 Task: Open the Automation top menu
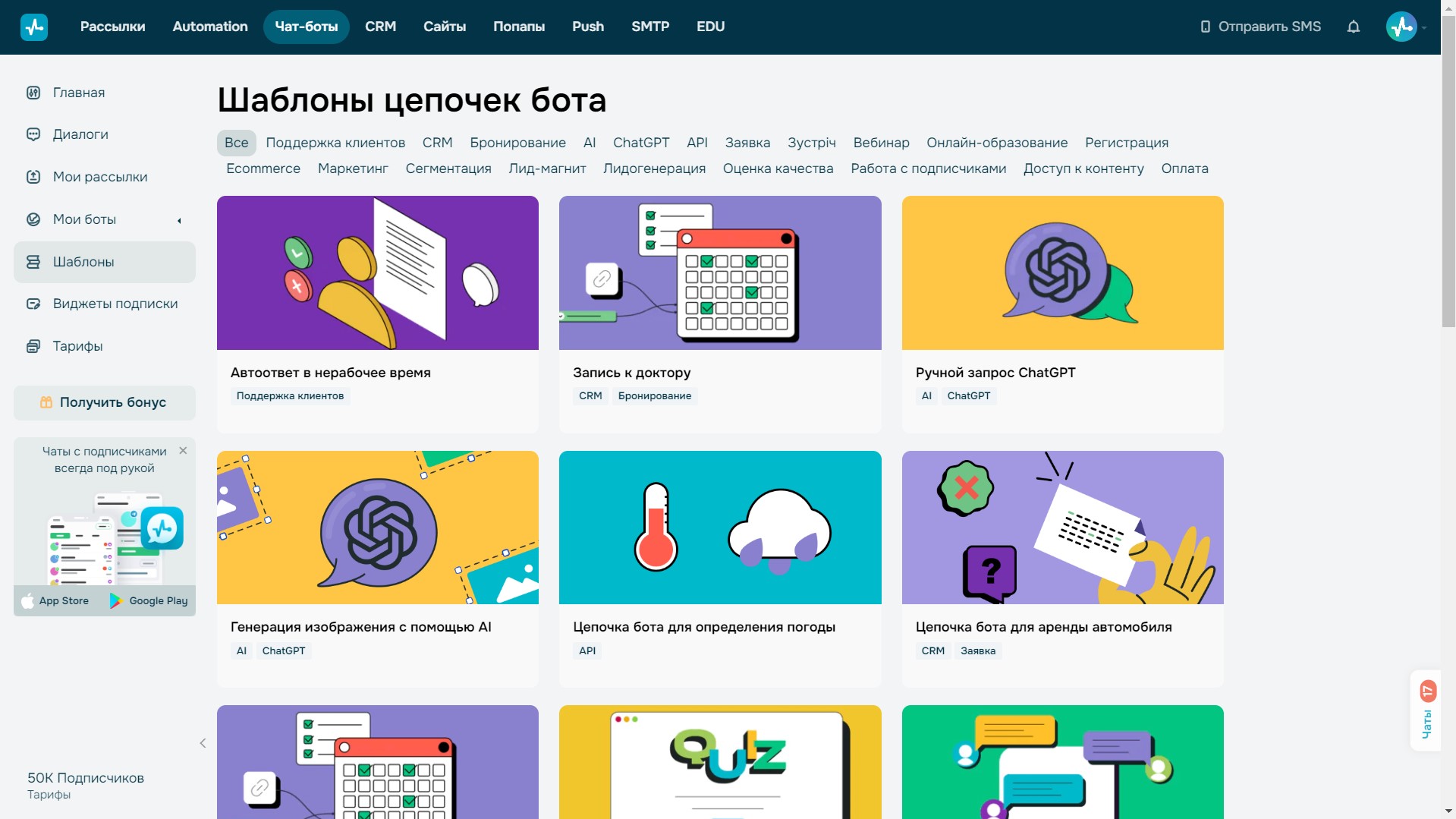pos(210,27)
